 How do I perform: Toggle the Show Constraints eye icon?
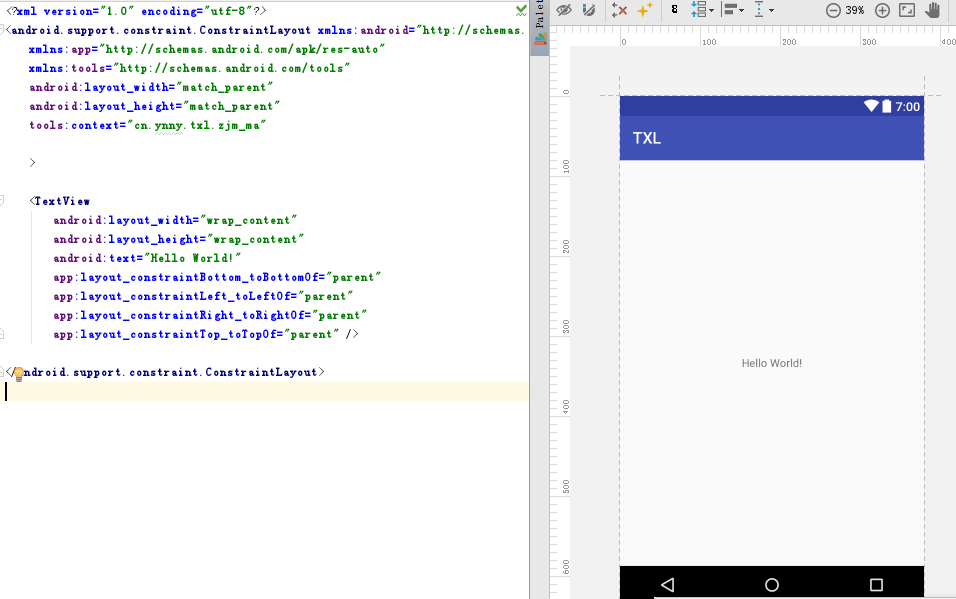(x=564, y=10)
